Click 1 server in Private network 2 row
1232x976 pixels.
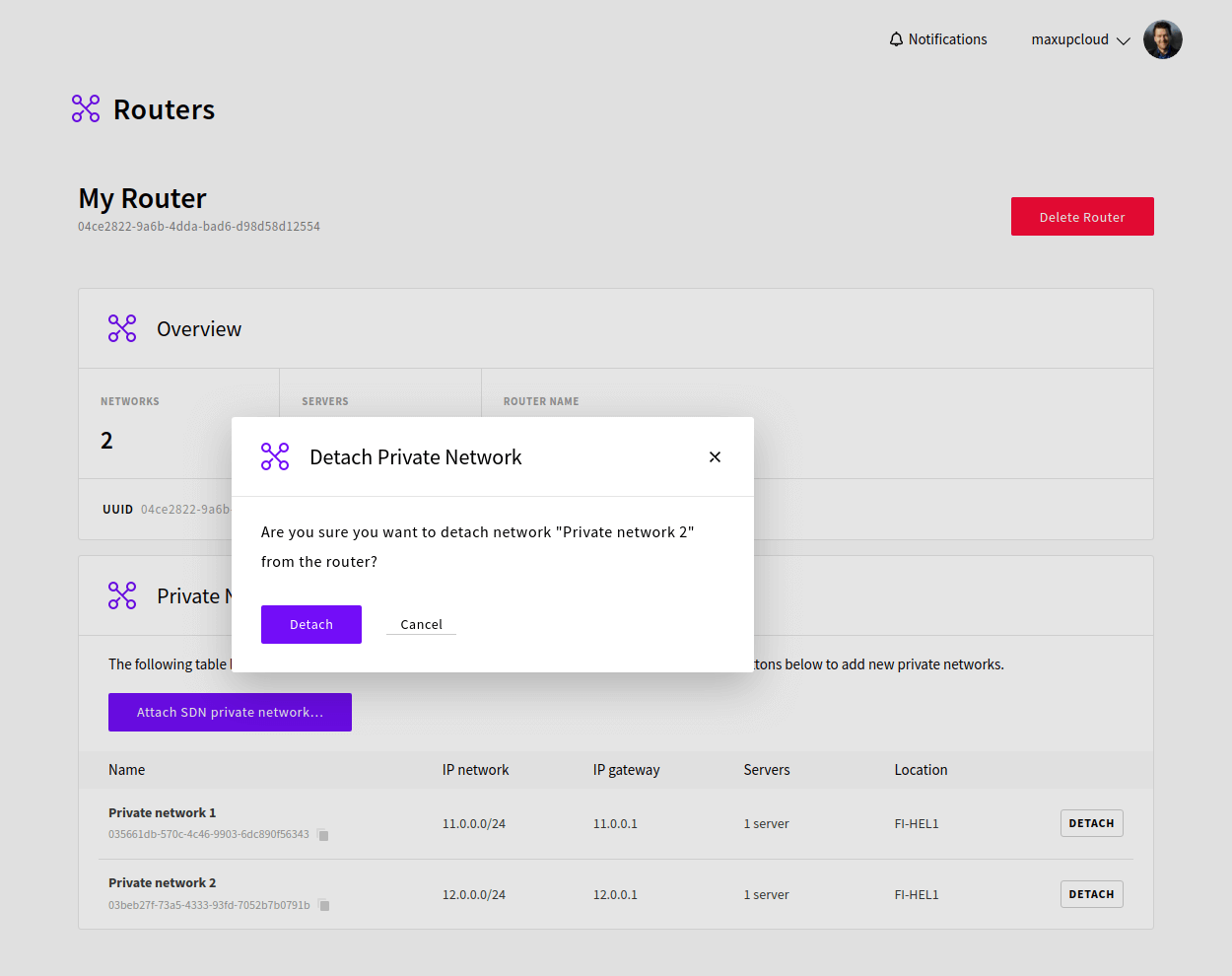tap(766, 894)
